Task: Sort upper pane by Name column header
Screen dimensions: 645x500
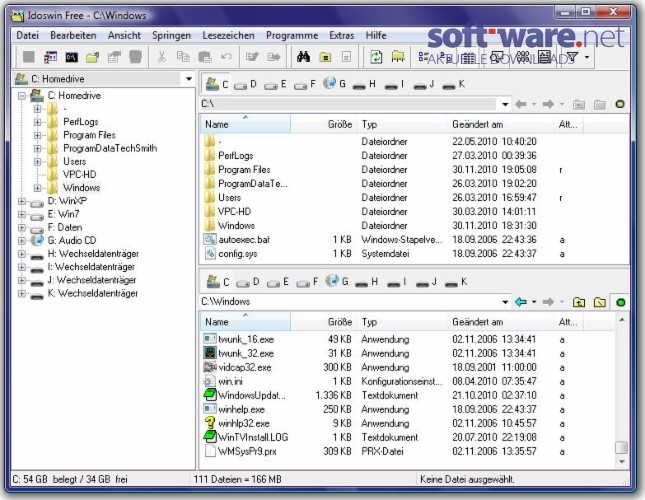Action: pos(245,124)
